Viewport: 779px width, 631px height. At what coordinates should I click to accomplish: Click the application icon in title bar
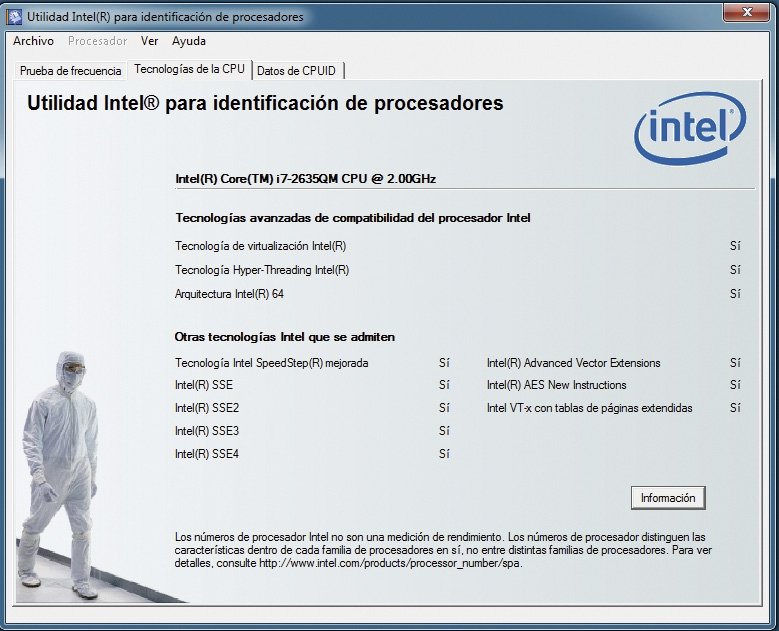pyautogui.click(x=14, y=17)
